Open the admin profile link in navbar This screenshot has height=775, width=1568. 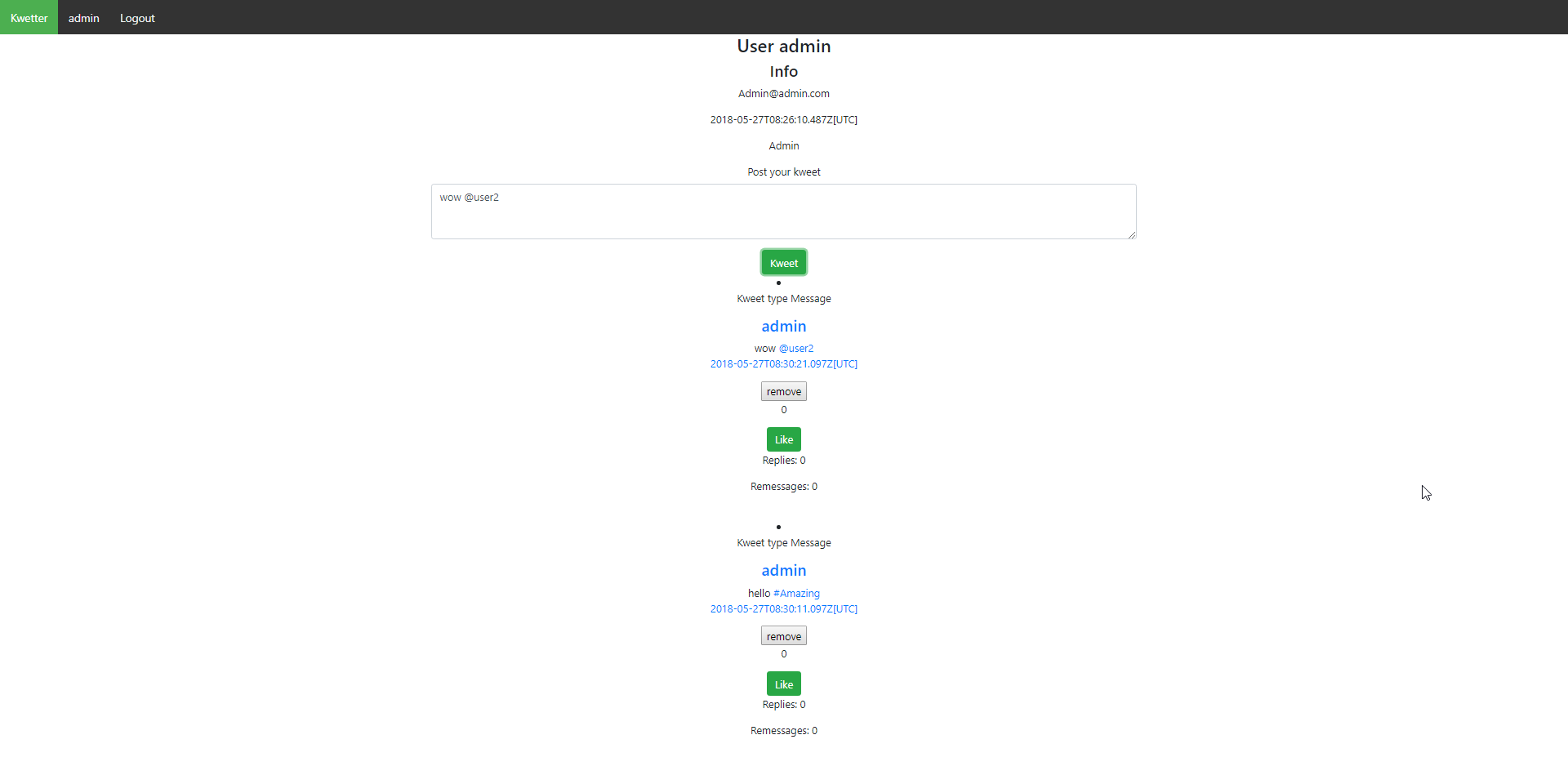click(x=83, y=18)
